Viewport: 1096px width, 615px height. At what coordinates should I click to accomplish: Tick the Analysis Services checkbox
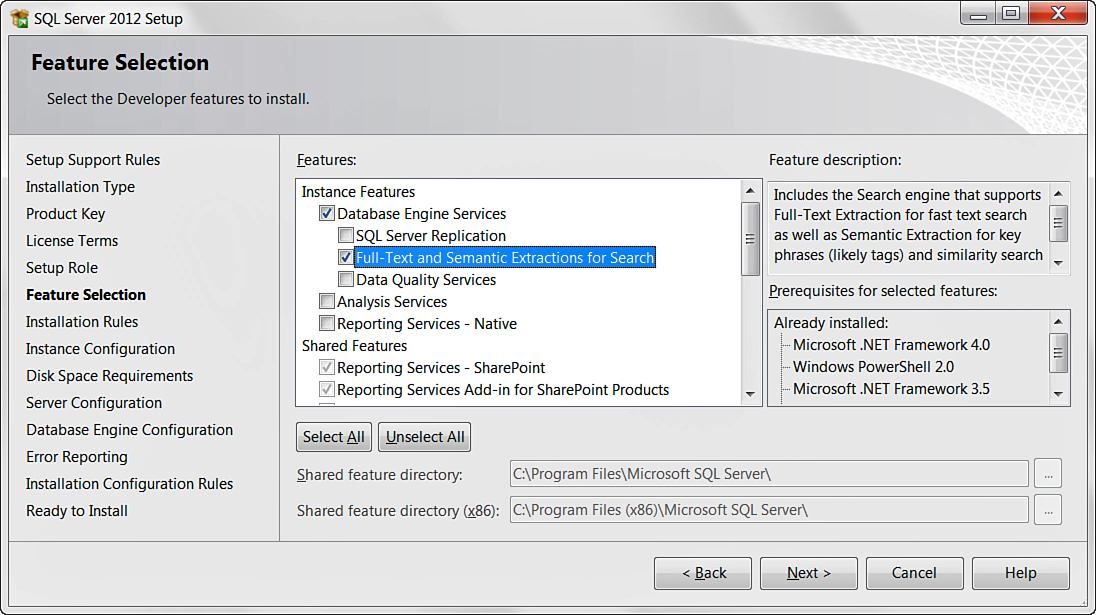coord(327,302)
